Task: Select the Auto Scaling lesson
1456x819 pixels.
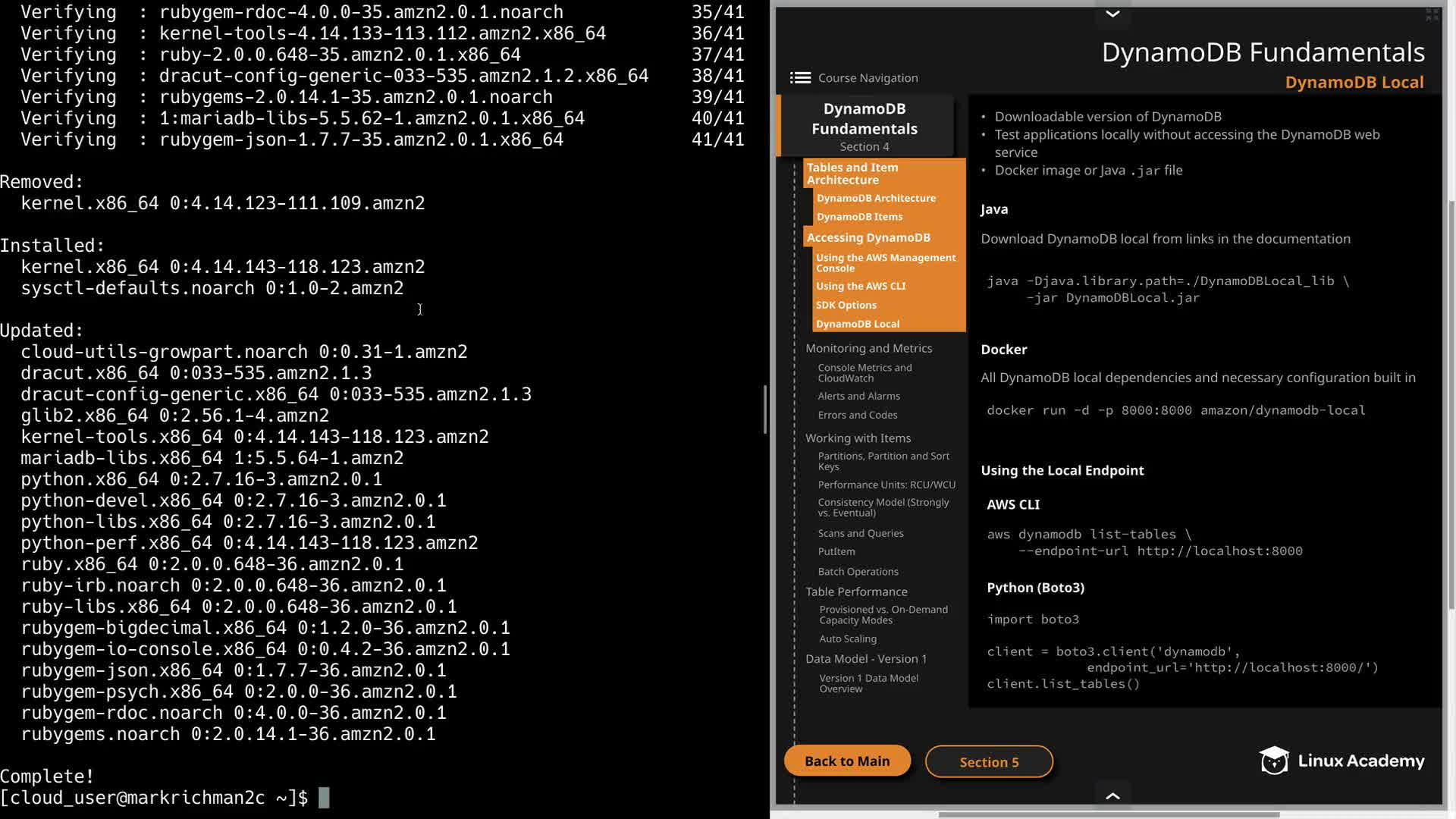Action: pos(848,639)
